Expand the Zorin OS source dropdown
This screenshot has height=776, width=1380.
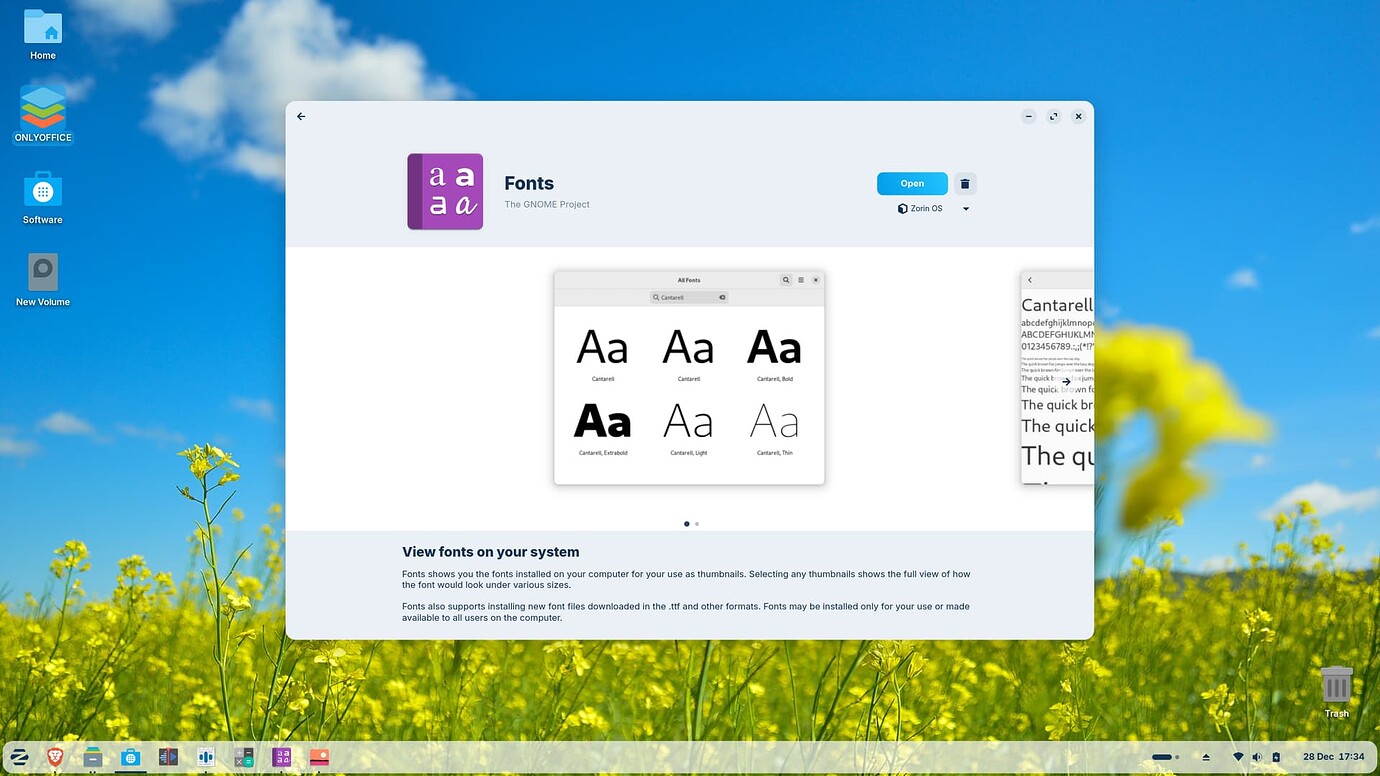click(965, 208)
